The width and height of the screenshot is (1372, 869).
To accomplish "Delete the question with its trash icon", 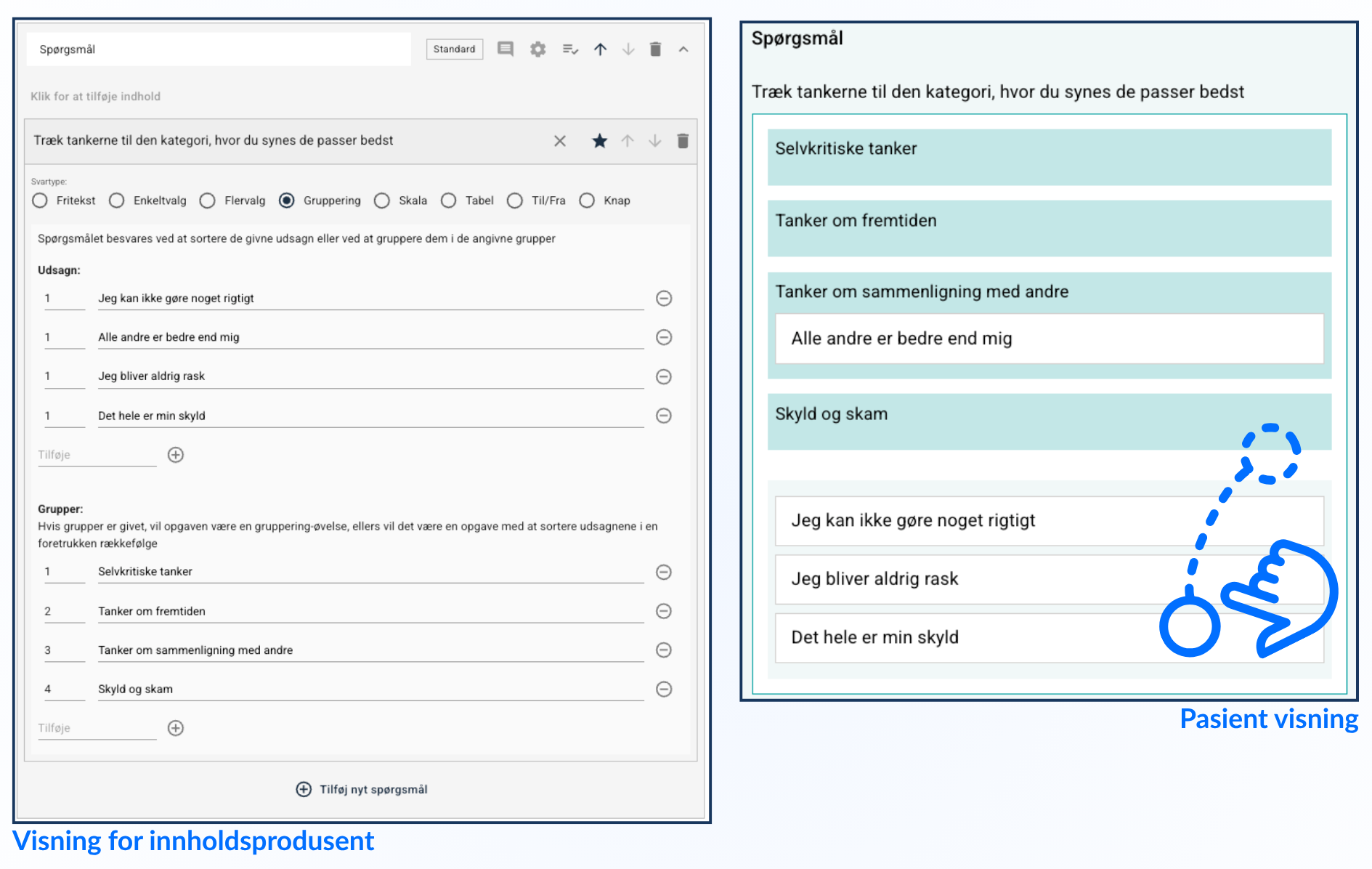I will point(683,141).
